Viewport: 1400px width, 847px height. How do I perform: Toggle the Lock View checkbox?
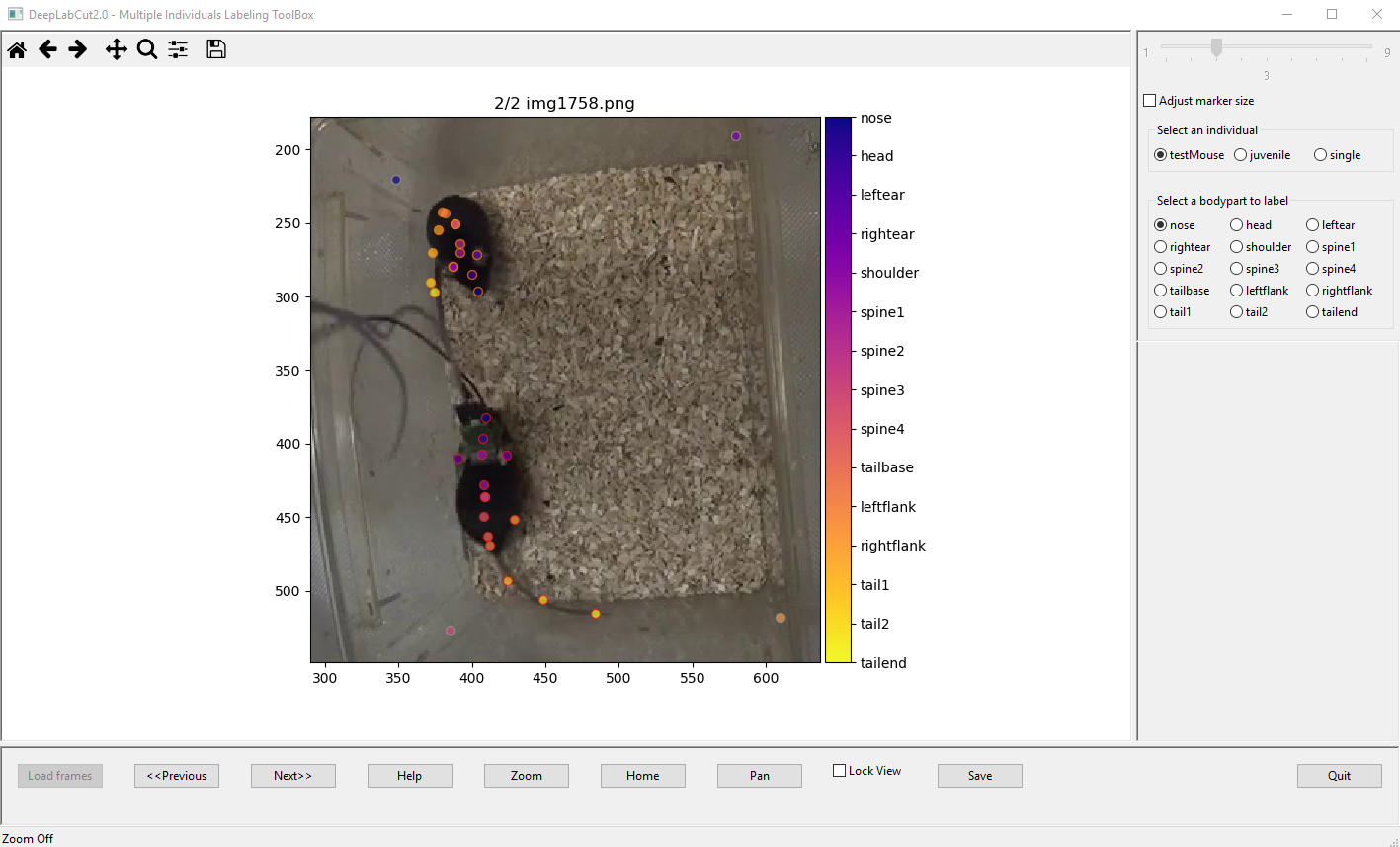coord(839,771)
